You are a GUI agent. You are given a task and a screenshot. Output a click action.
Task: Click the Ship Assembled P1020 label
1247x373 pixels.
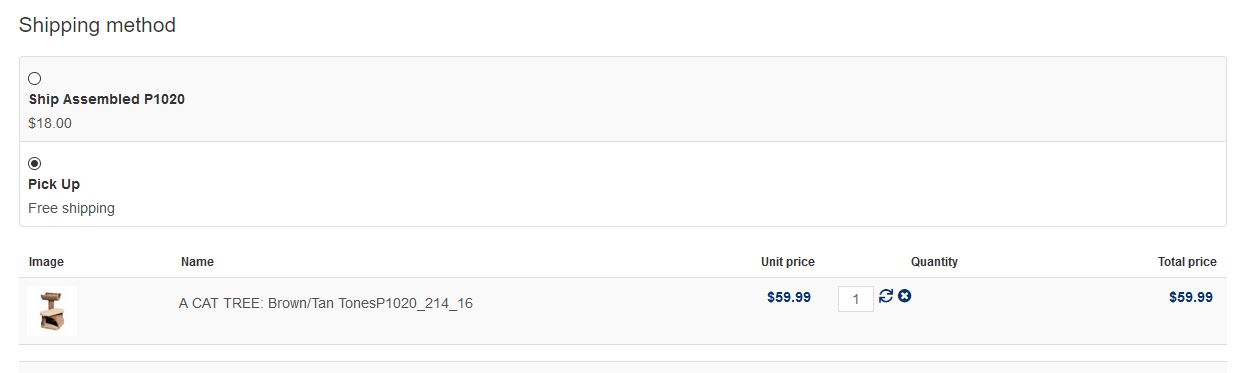(107, 100)
